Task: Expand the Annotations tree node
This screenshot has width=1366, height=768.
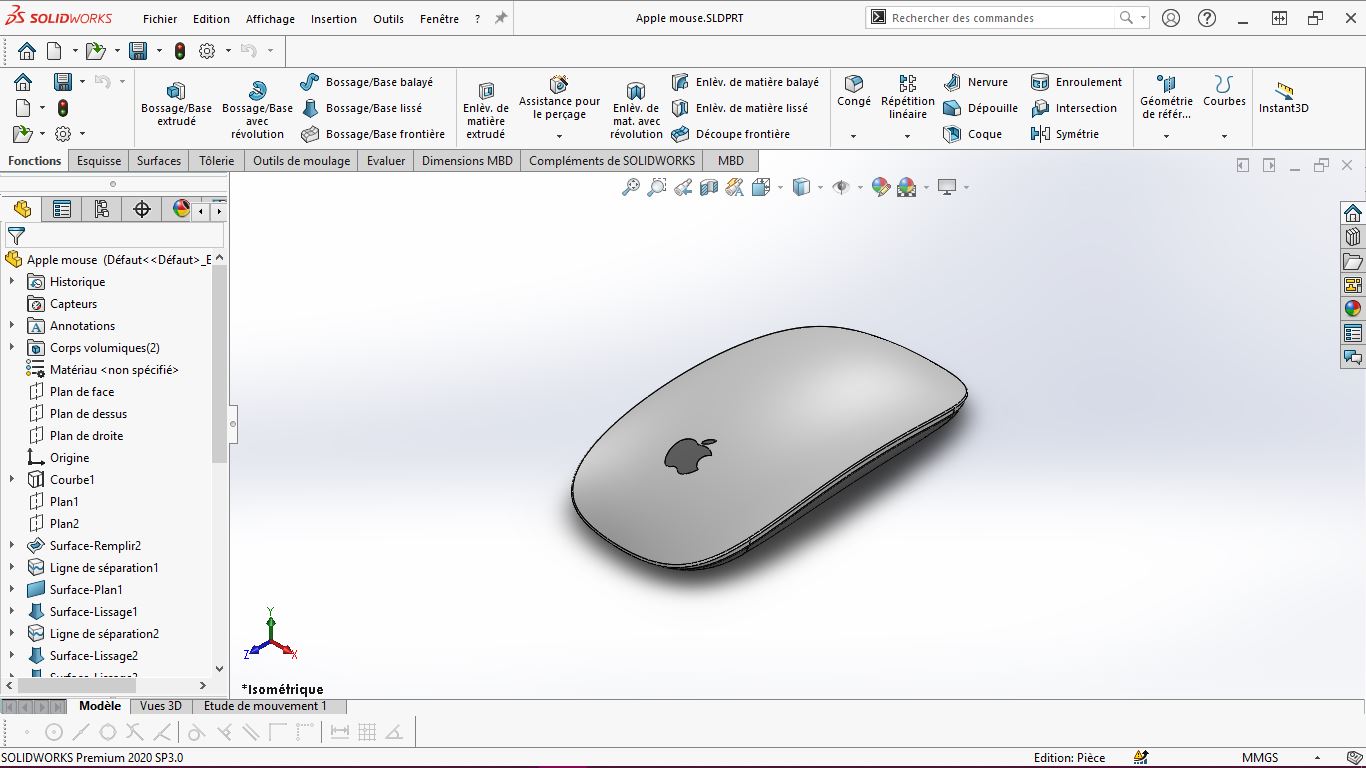Action: click(x=12, y=326)
